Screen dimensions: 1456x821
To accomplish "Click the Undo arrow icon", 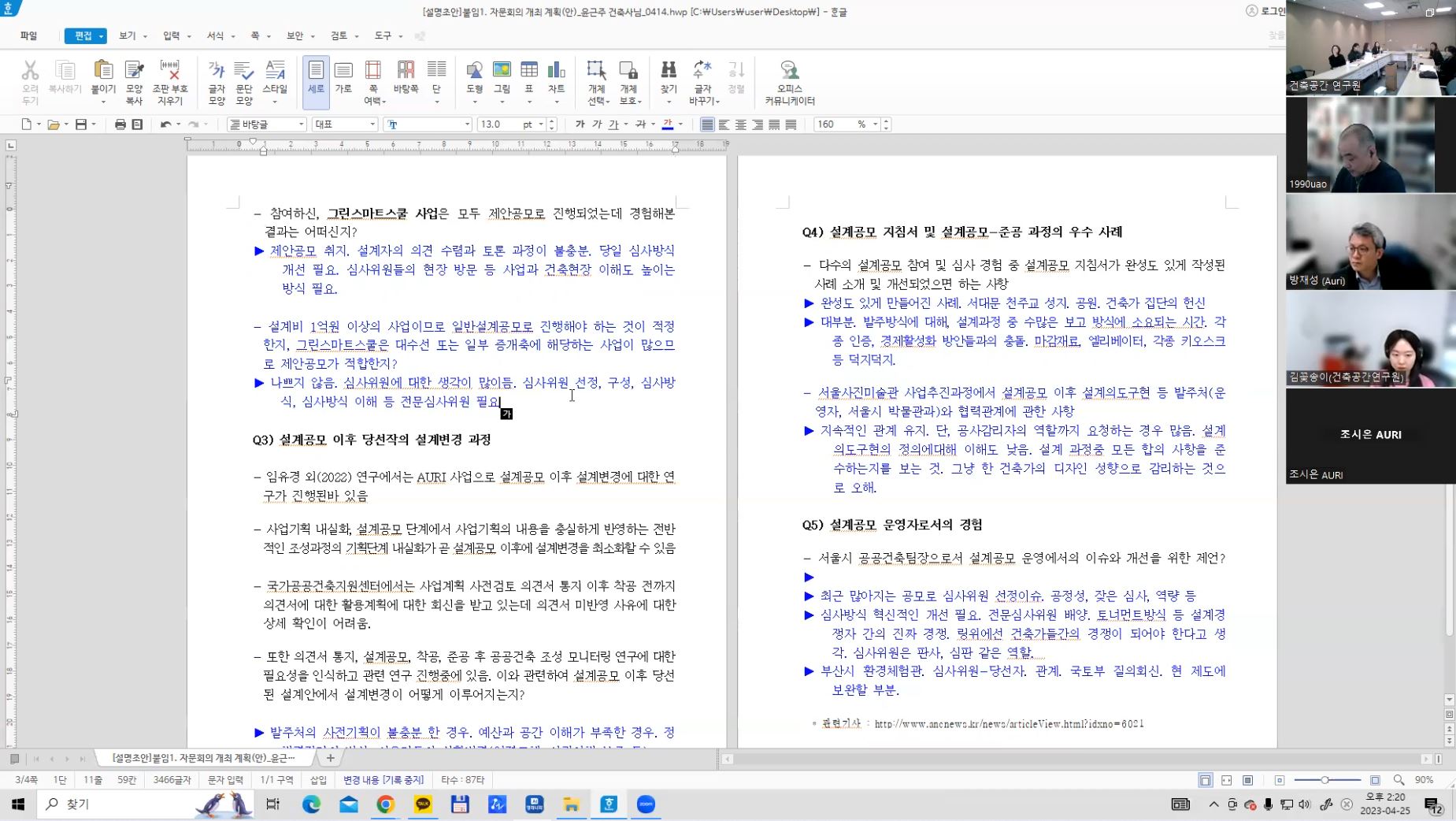I will 165,124.
